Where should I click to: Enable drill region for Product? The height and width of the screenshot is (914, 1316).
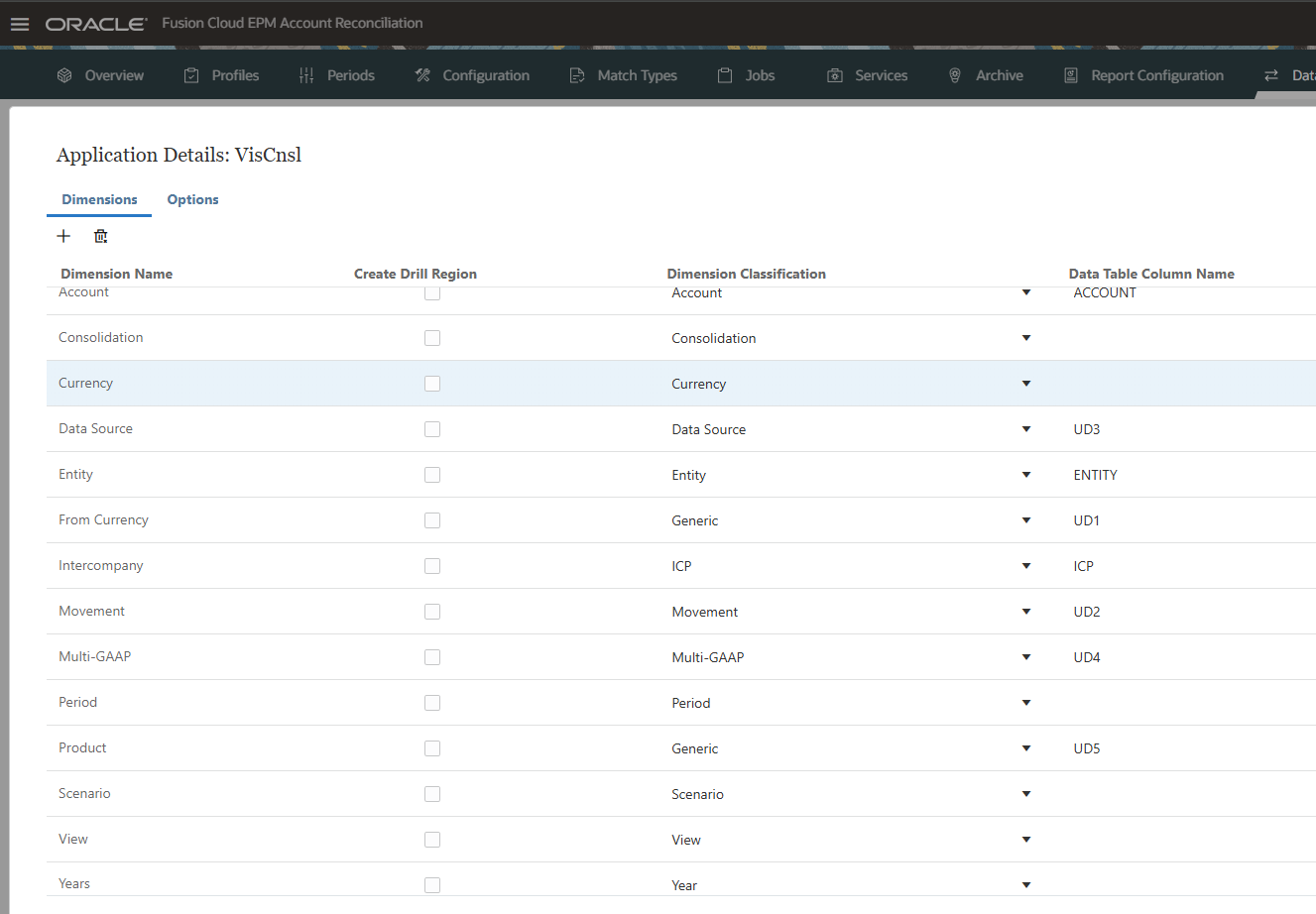pos(432,748)
